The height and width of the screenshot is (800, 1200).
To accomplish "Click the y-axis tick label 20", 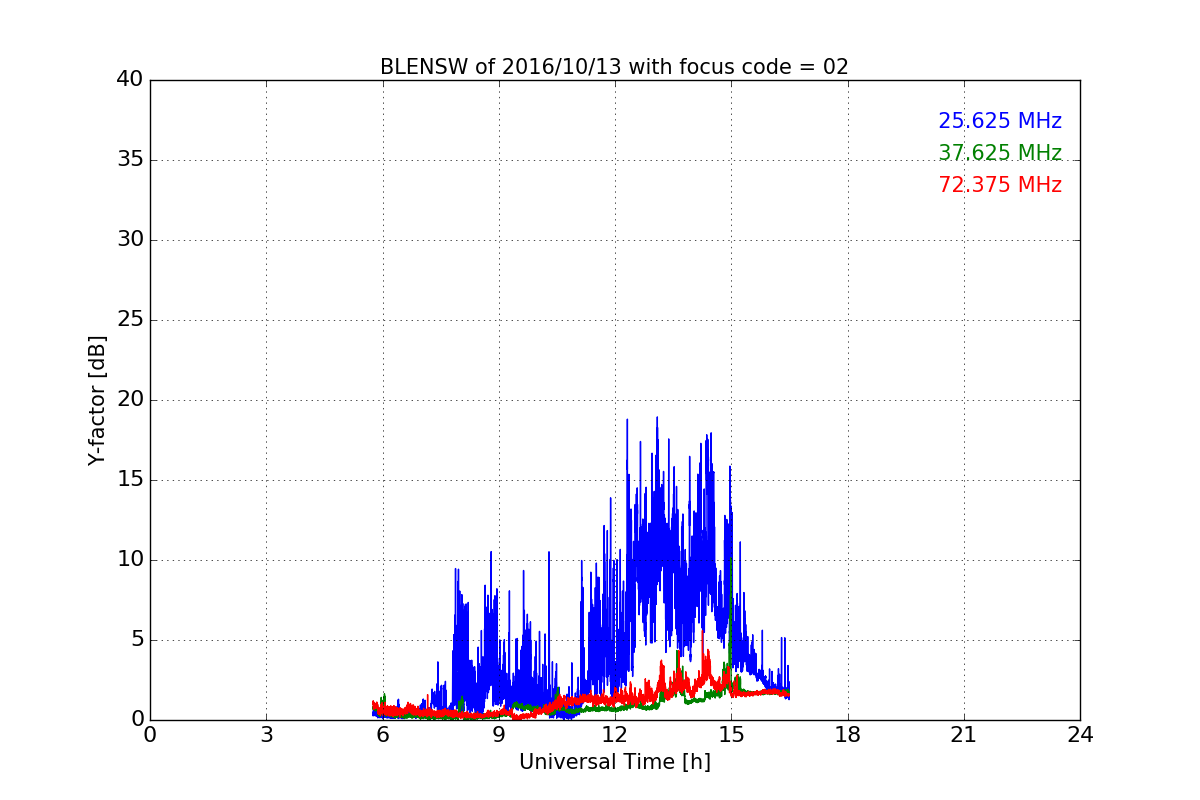I will [130, 400].
